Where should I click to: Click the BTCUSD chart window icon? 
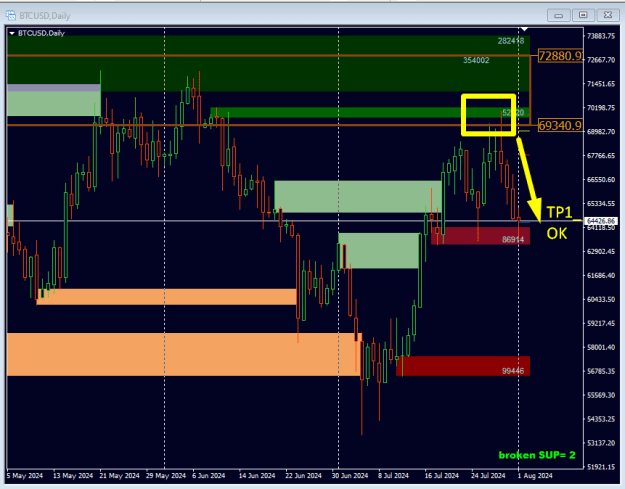tap(11, 16)
